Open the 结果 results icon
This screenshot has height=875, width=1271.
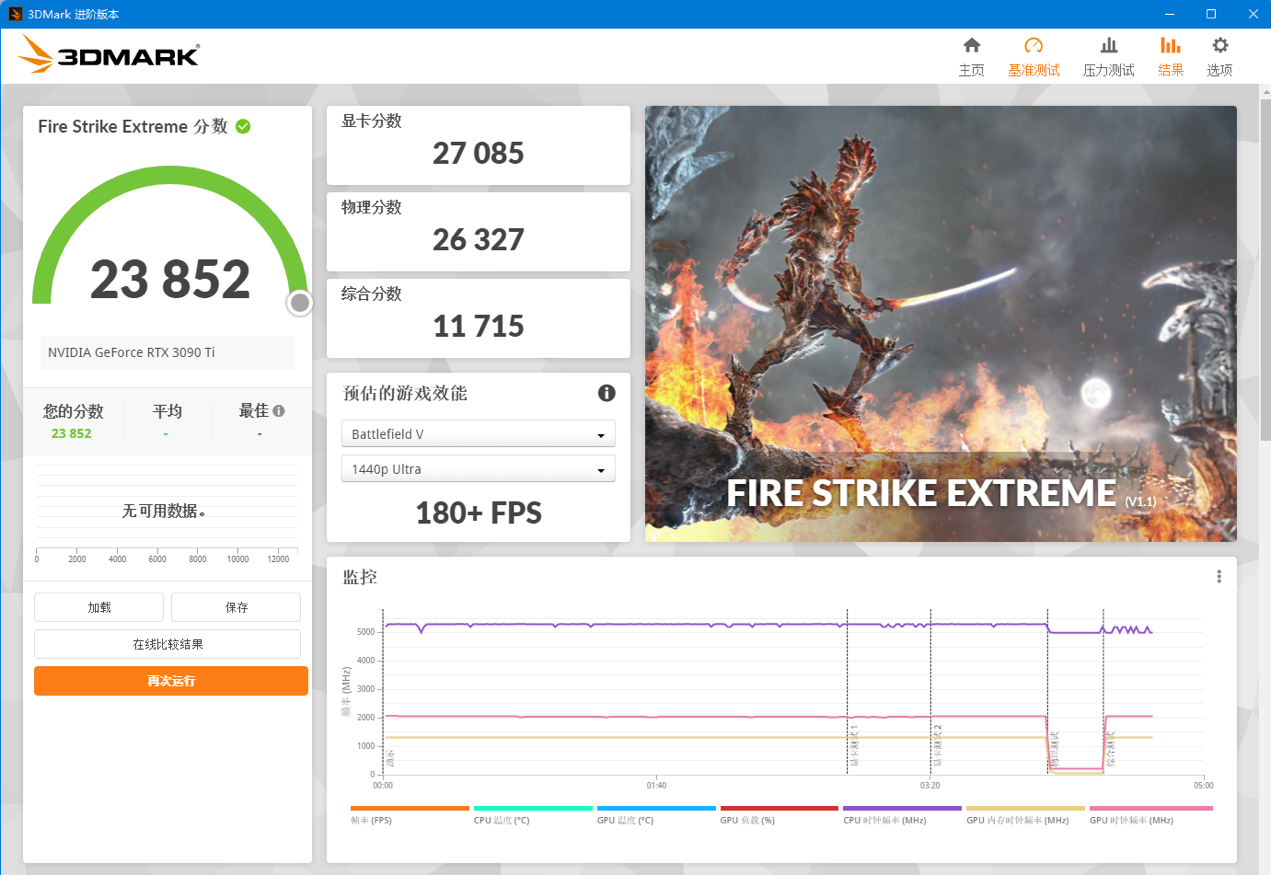click(x=1170, y=45)
